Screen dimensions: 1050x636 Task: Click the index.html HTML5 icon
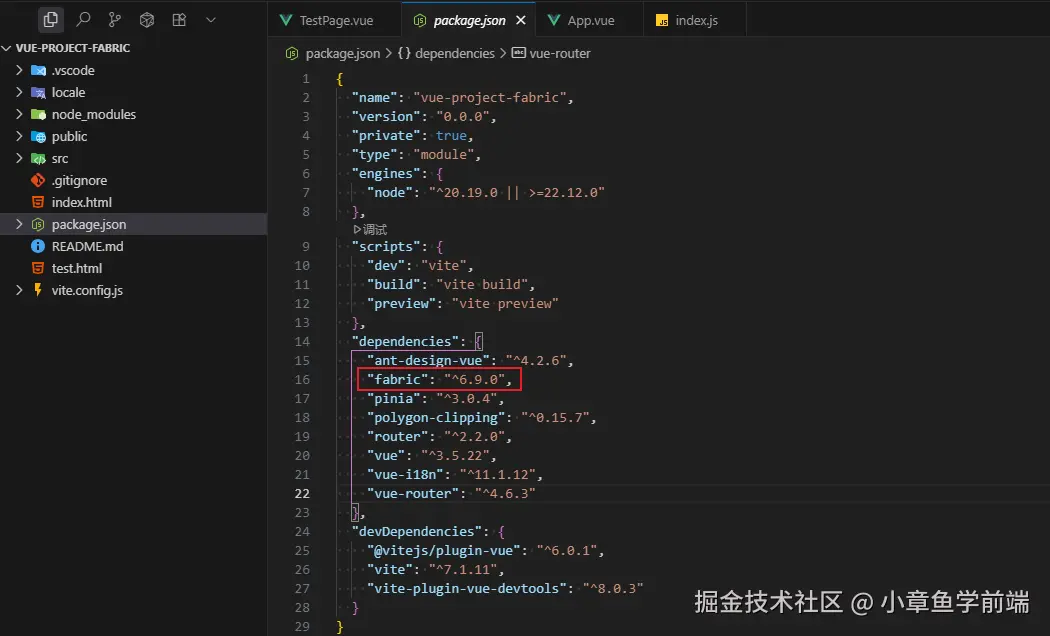[x=38, y=202]
